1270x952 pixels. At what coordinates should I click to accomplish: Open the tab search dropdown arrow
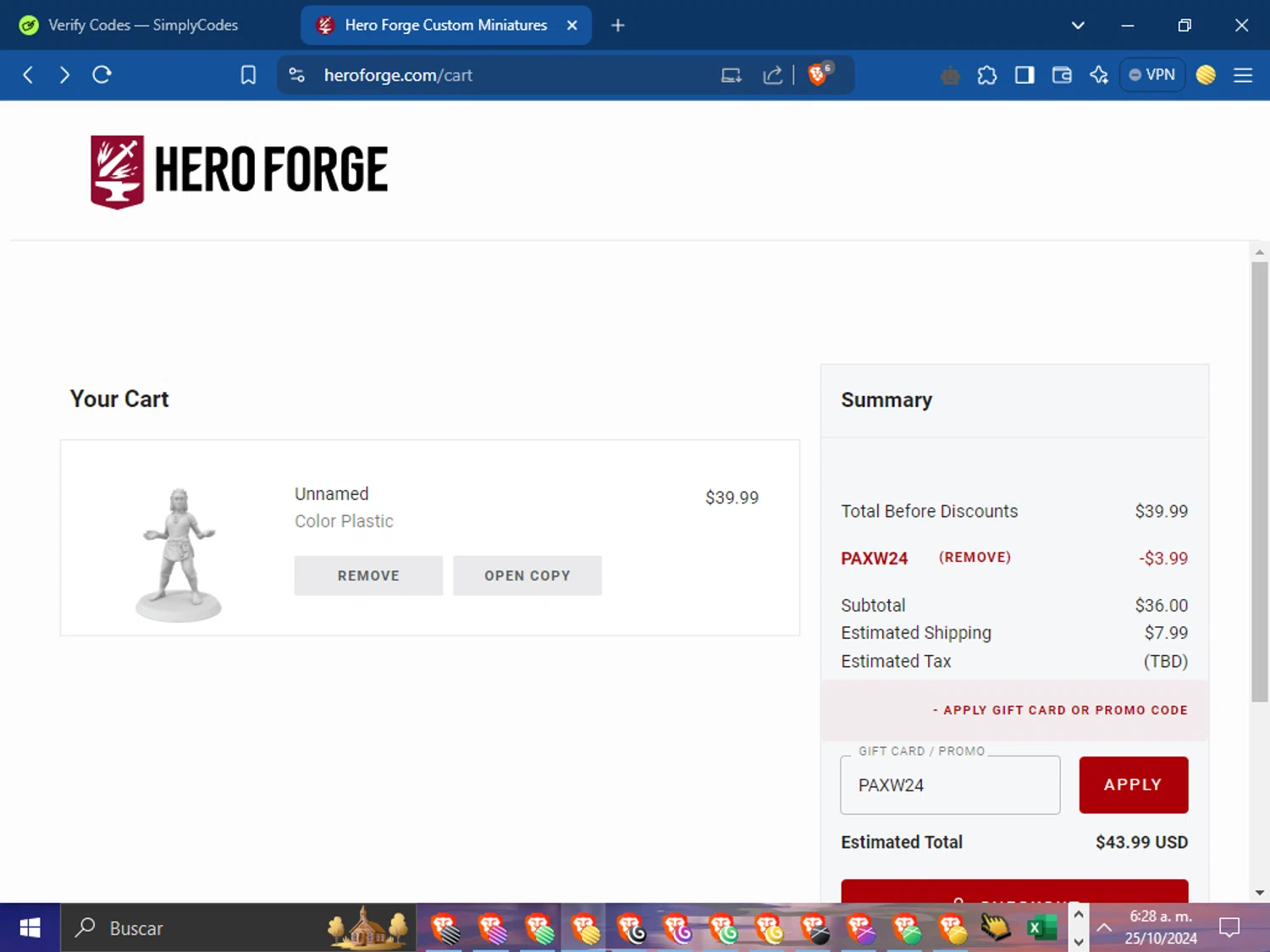(x=1078, y=25)
